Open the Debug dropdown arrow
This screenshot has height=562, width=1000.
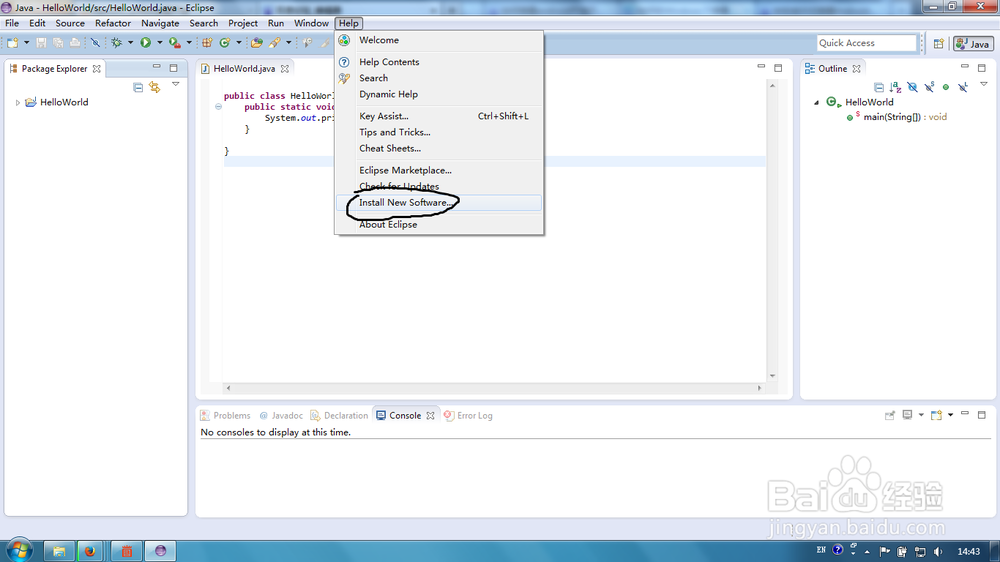click(130, 43)
